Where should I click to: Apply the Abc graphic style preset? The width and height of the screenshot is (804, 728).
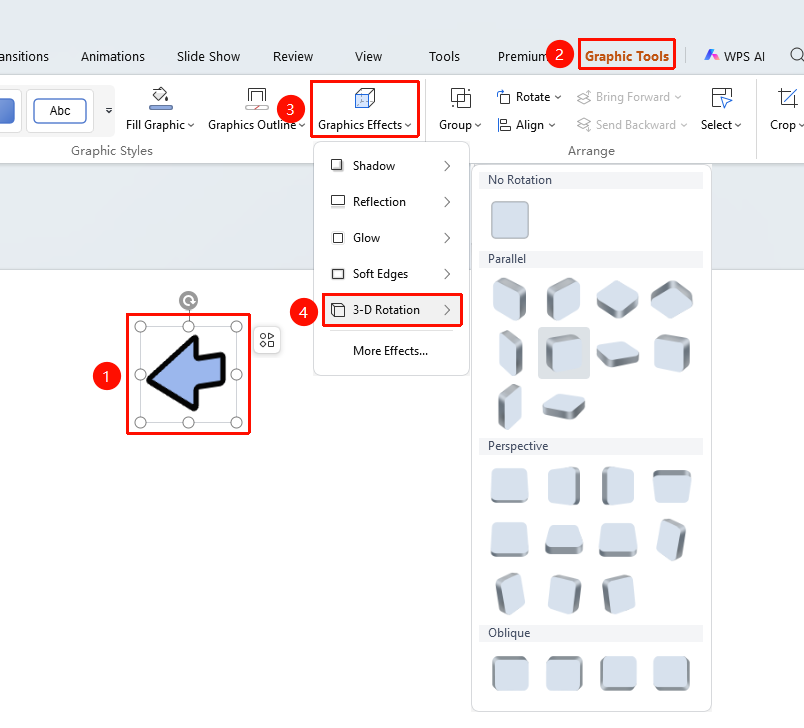[60, 111]
